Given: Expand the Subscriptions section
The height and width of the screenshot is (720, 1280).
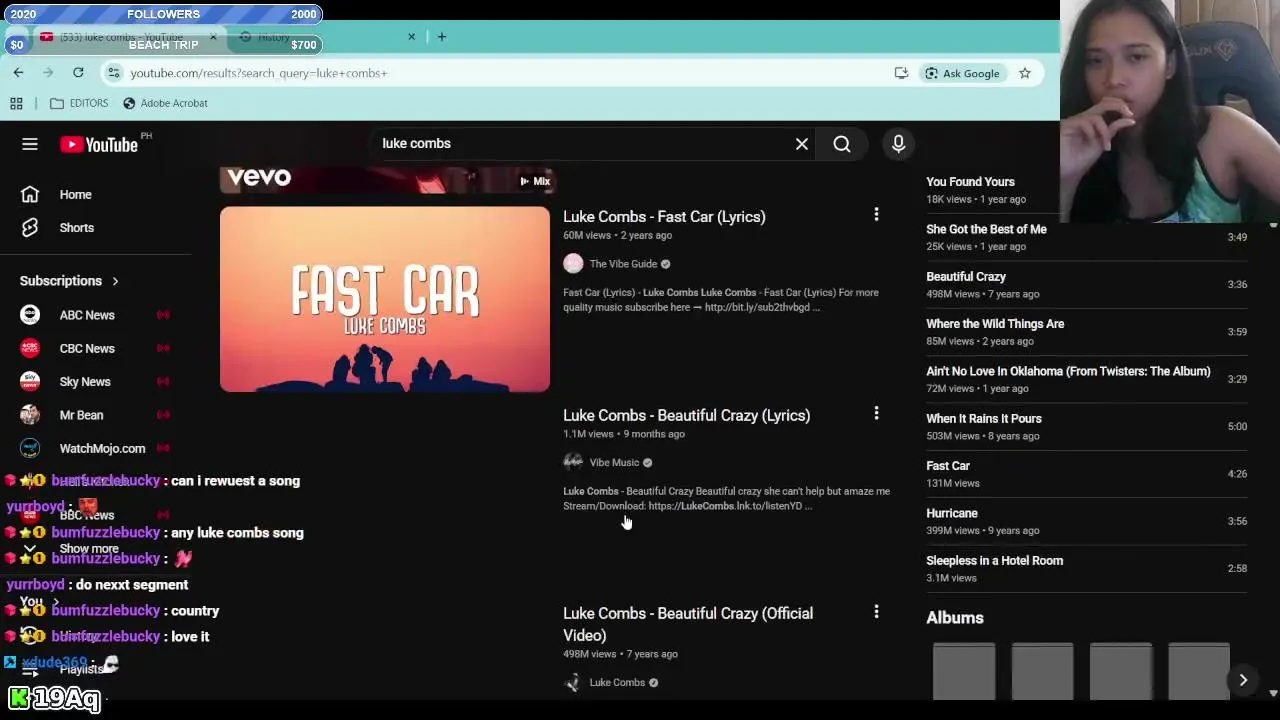Looking at the screenshot, I should [70, 281].
